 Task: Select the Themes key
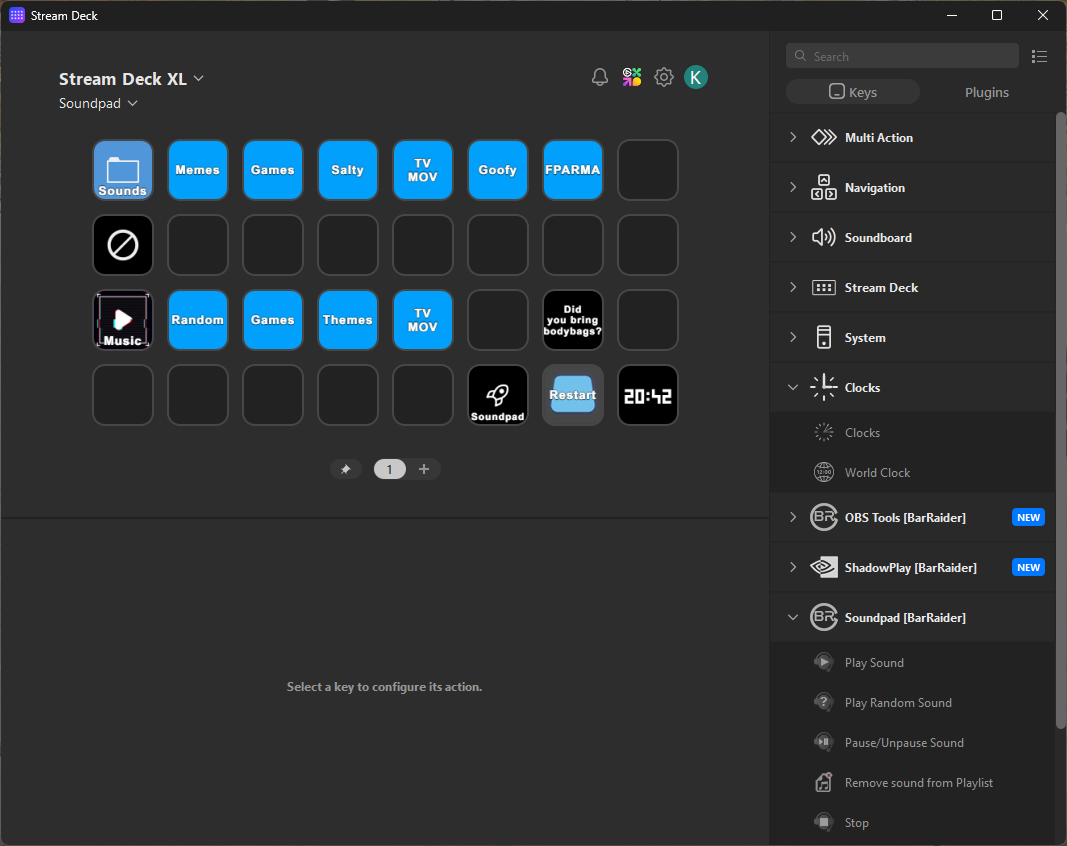tap(348, 320)
